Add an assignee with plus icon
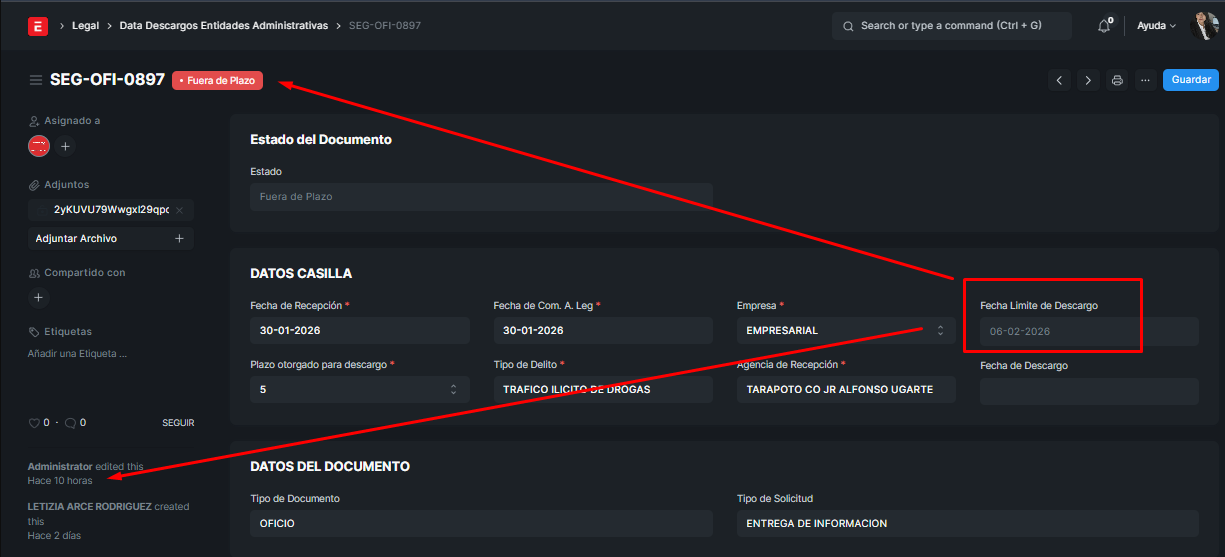Screen dimensions: 1225x557 (65, 146)
